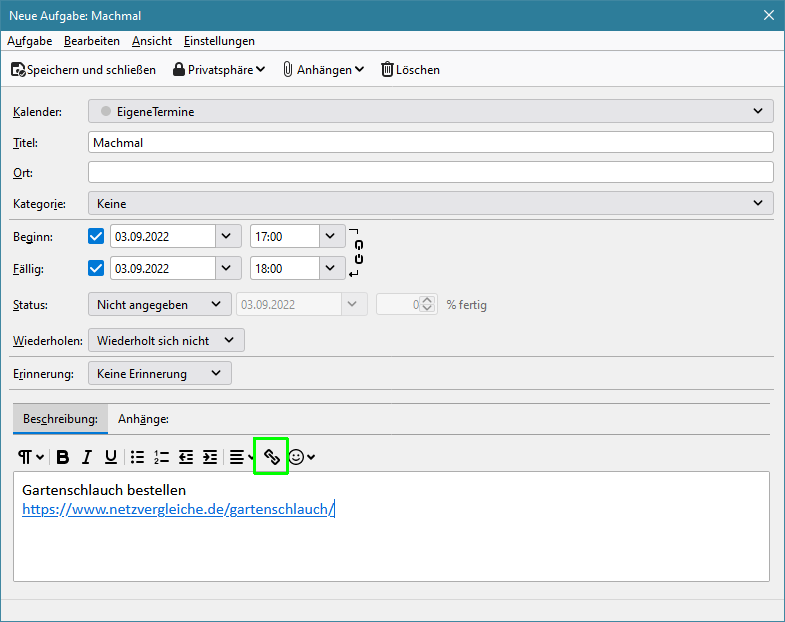Click Speichern und schließen button
Screen dimensions: 785x622
point(84,69)
